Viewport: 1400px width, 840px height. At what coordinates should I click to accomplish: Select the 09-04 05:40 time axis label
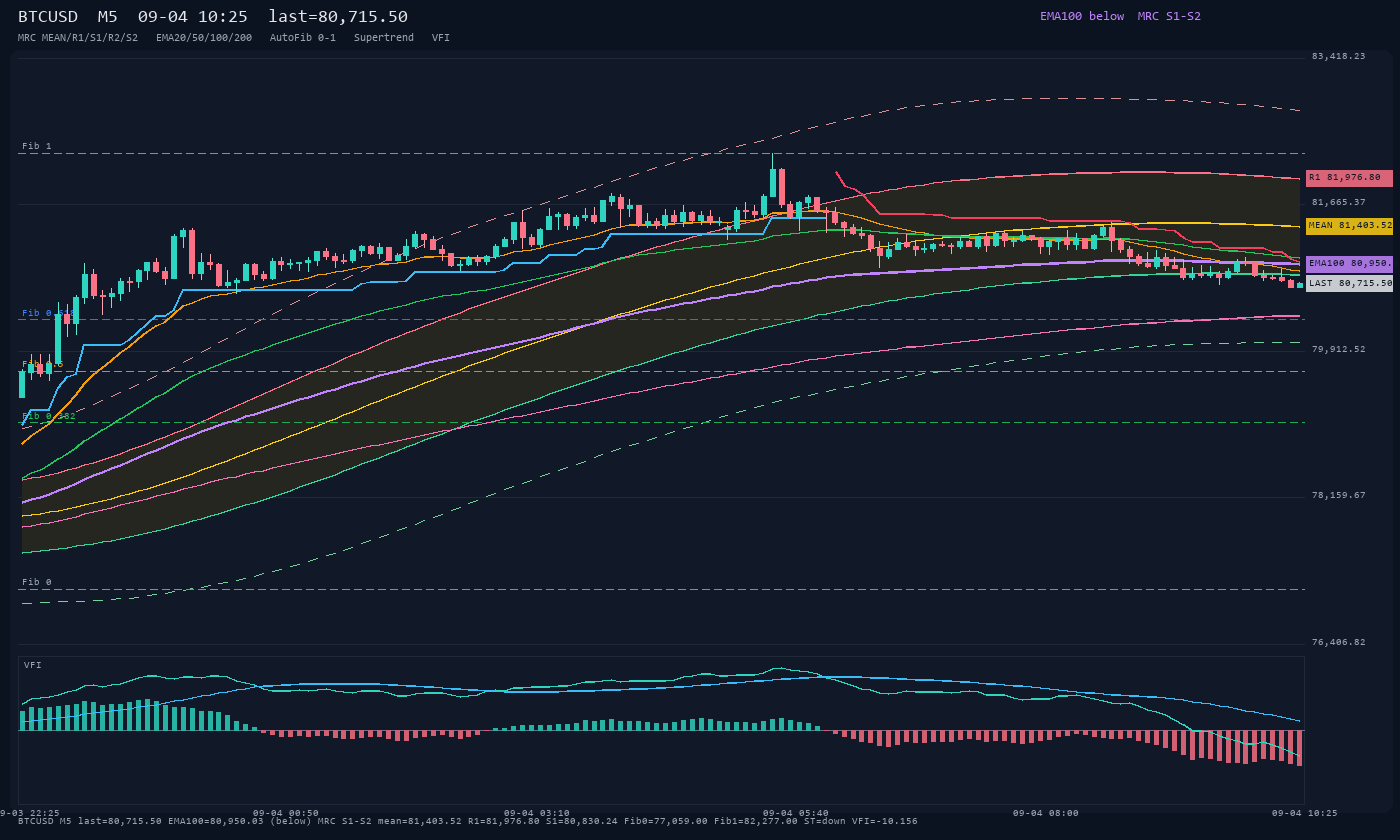pos(795,813)
